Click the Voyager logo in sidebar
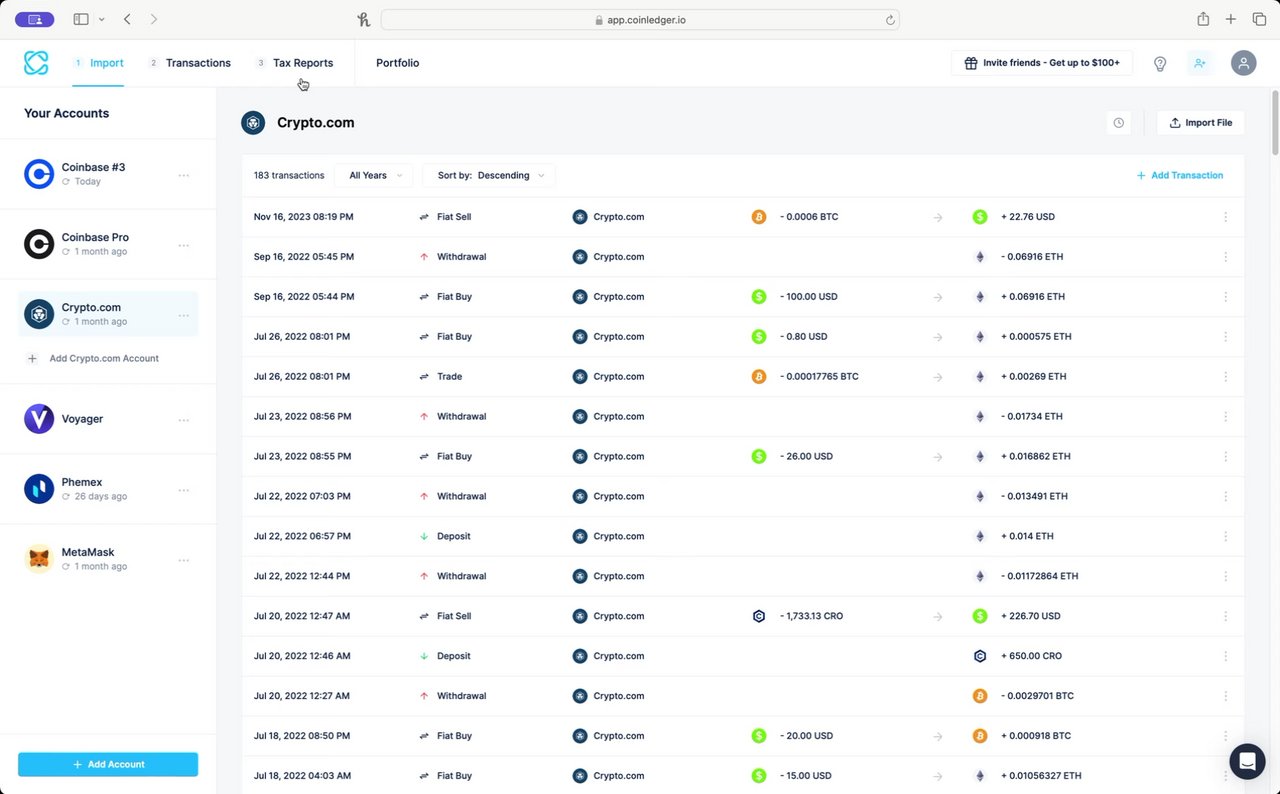The height and width of the screenshot is (794, 1280). tap(39, 419)
